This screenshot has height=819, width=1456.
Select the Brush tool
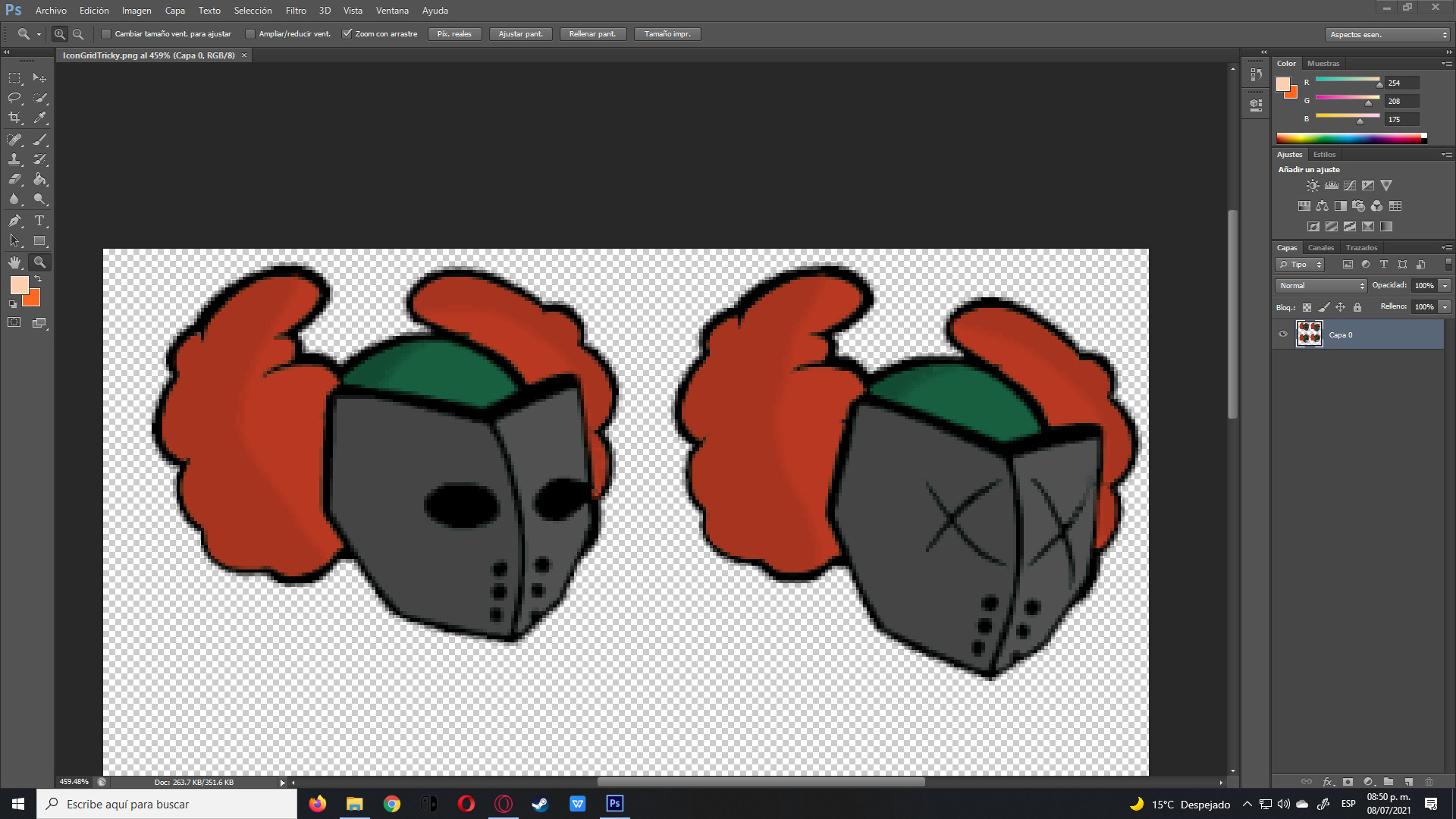[x=40, y=139]
